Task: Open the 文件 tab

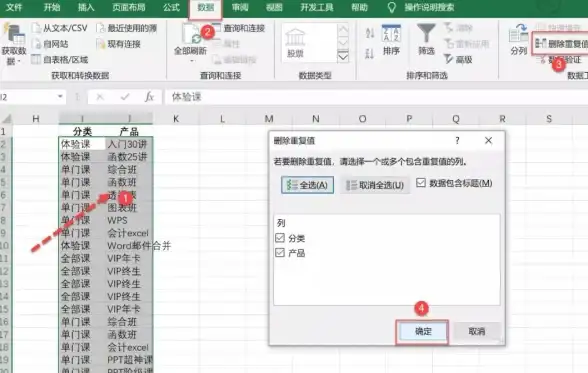Action: pyautogui.click(x=14, y=7)
